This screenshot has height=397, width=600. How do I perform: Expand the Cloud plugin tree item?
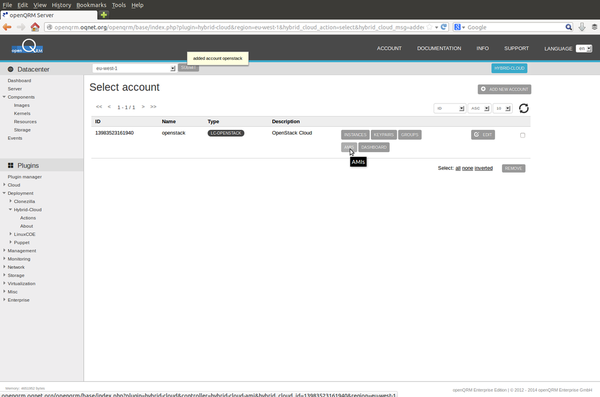click(14, 185)
